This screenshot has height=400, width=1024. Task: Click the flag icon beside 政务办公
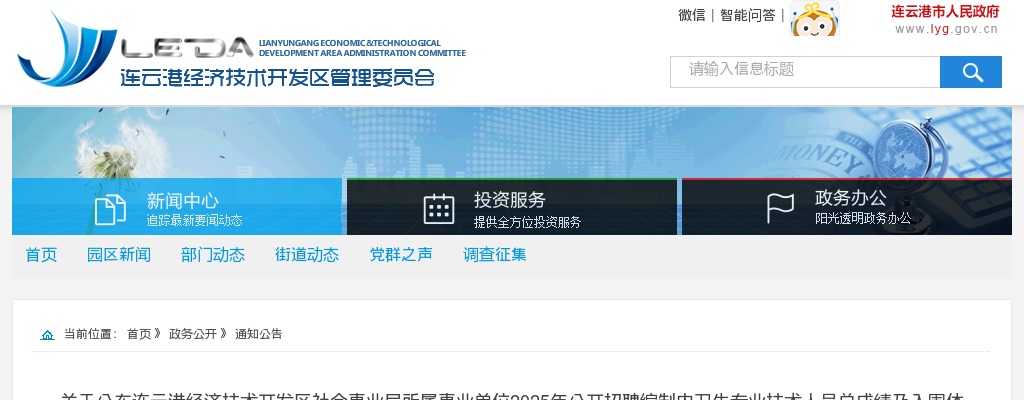click(780, 208)
